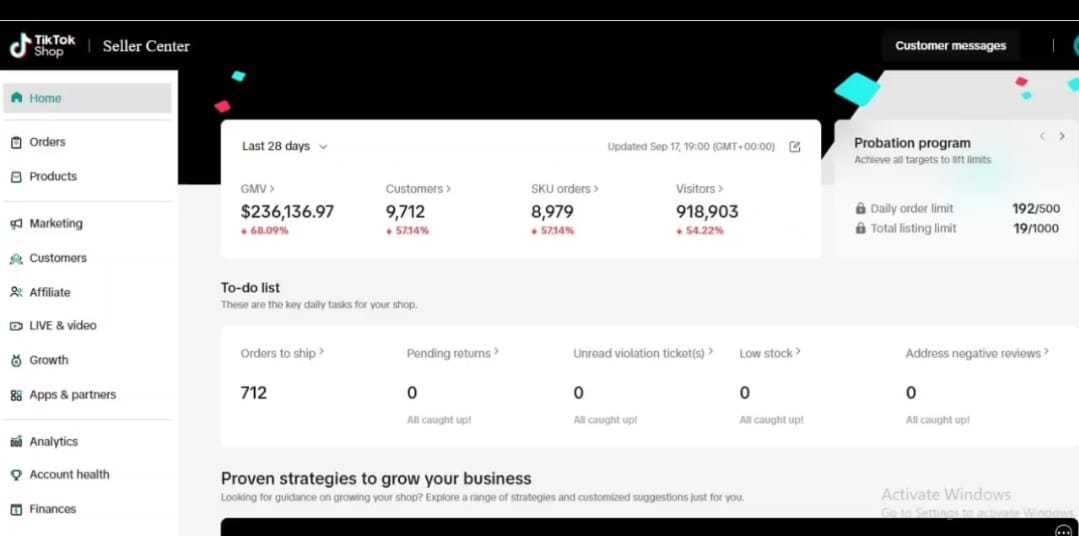Select Finances in the sidebar menu
Image resolution: width=1079 pixels, height=536 pixels.
tap(52, 509)
